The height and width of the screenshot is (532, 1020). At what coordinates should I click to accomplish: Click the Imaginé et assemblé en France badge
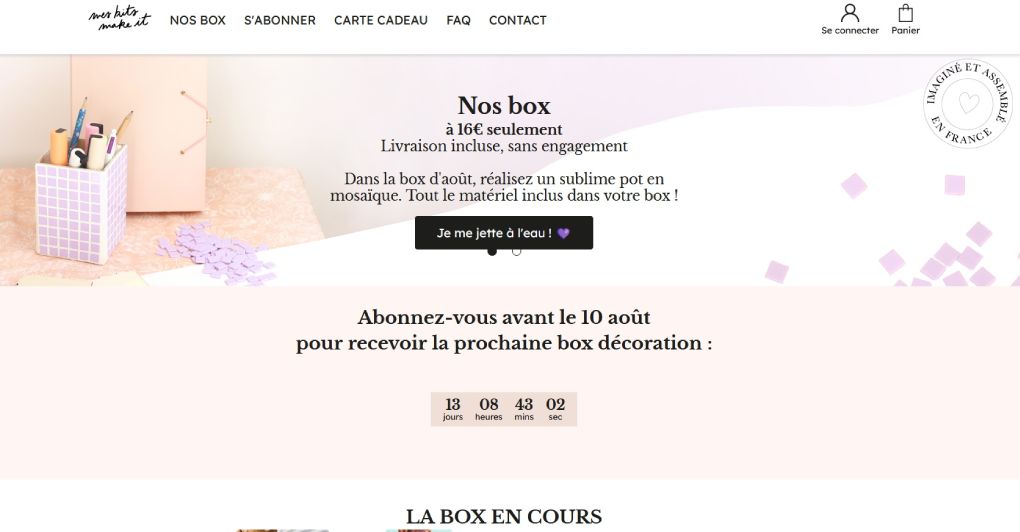(x=968, y=103)
